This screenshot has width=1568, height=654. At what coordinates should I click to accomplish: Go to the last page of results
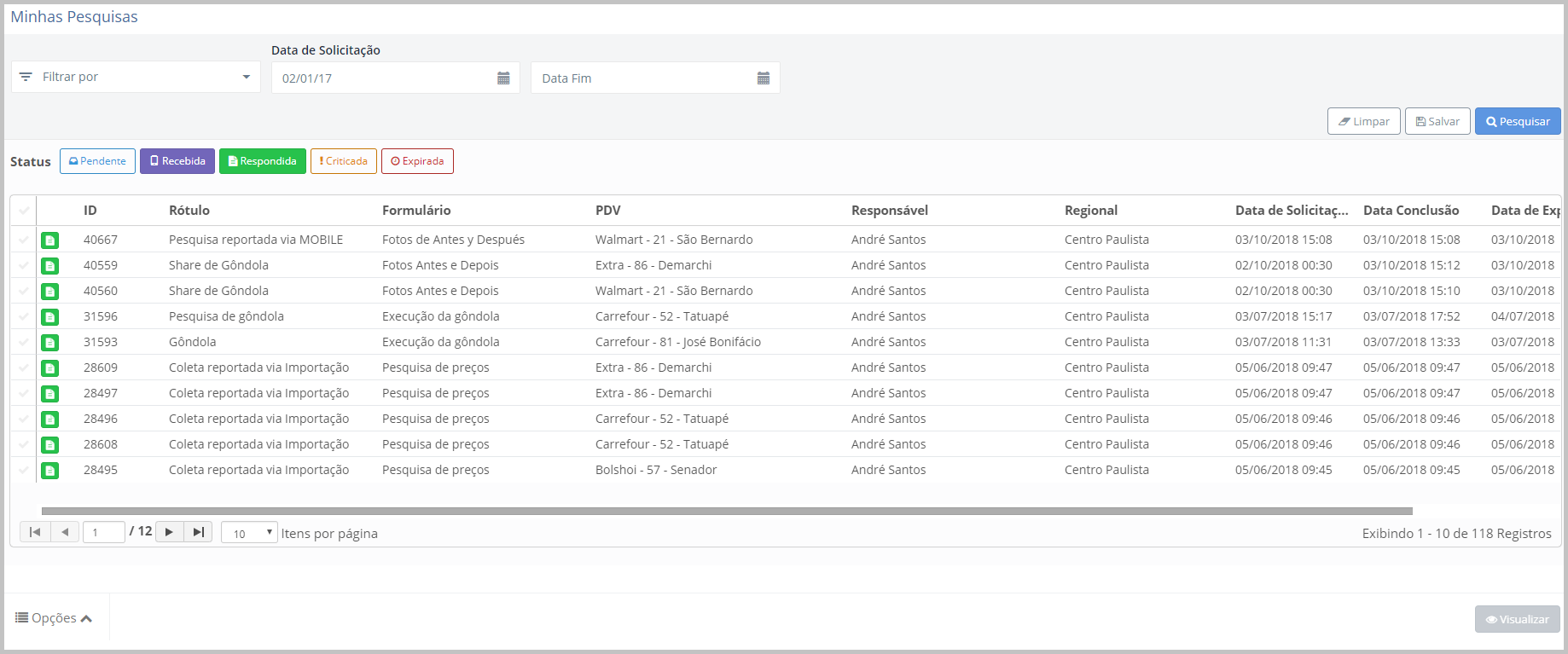pyautogui.click(x=199, y=532)
